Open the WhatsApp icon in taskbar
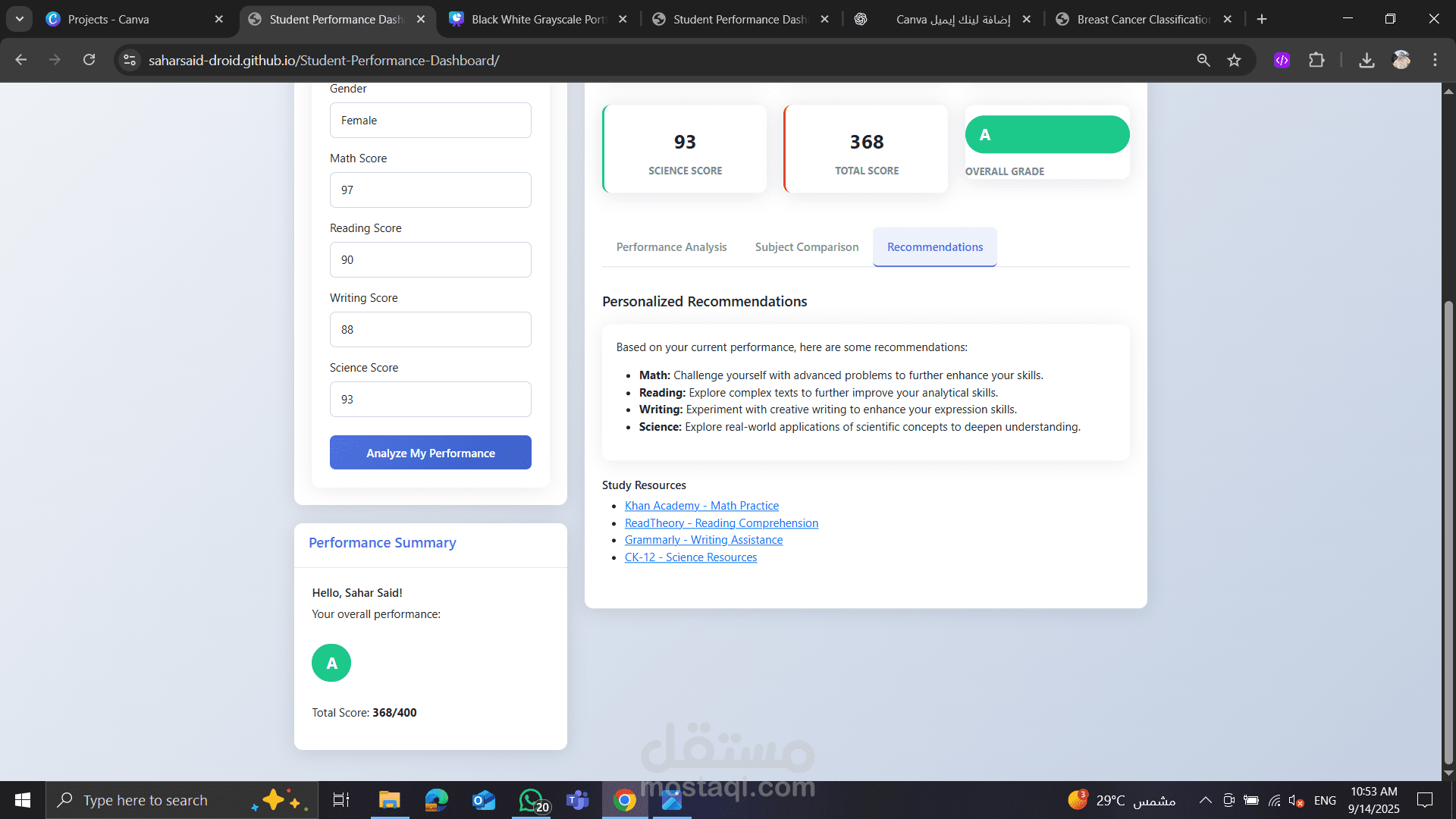This screenshot has width=1456, height=819. 532,800
